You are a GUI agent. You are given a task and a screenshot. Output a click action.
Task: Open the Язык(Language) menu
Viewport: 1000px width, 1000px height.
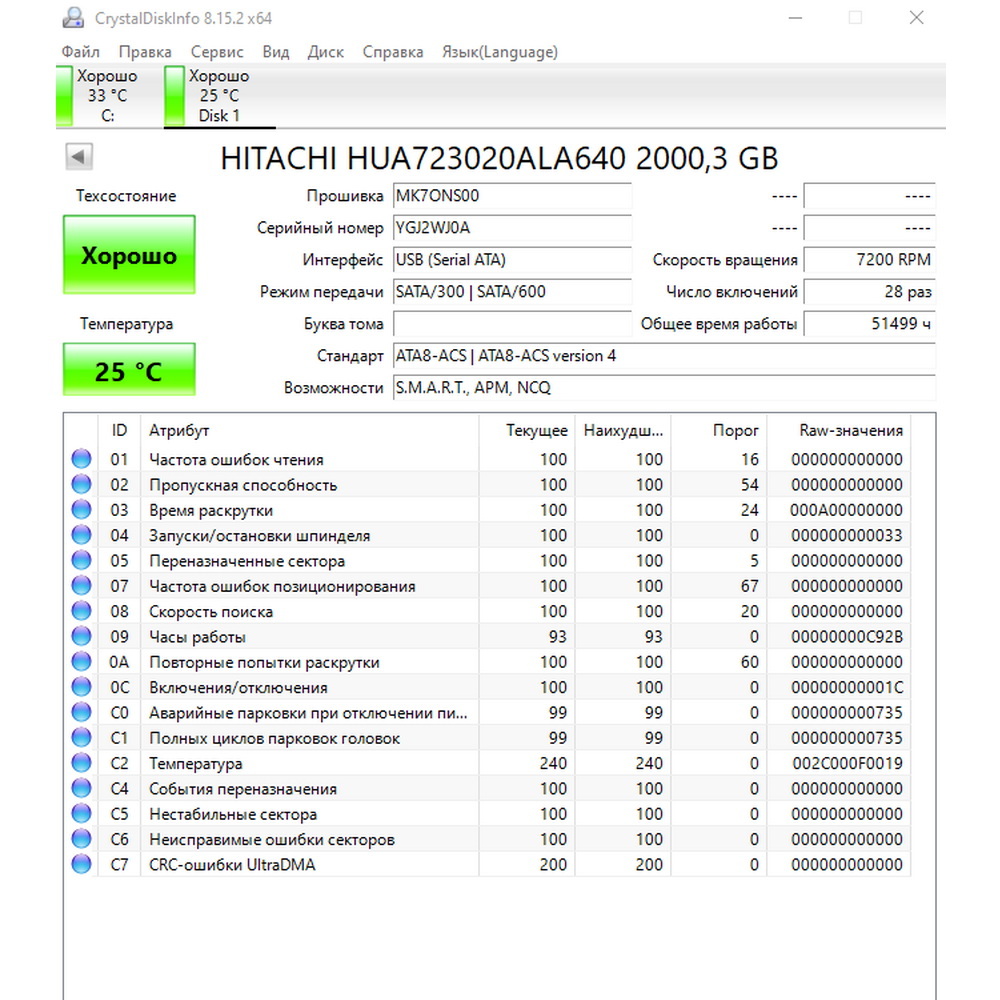coord(500,52)
